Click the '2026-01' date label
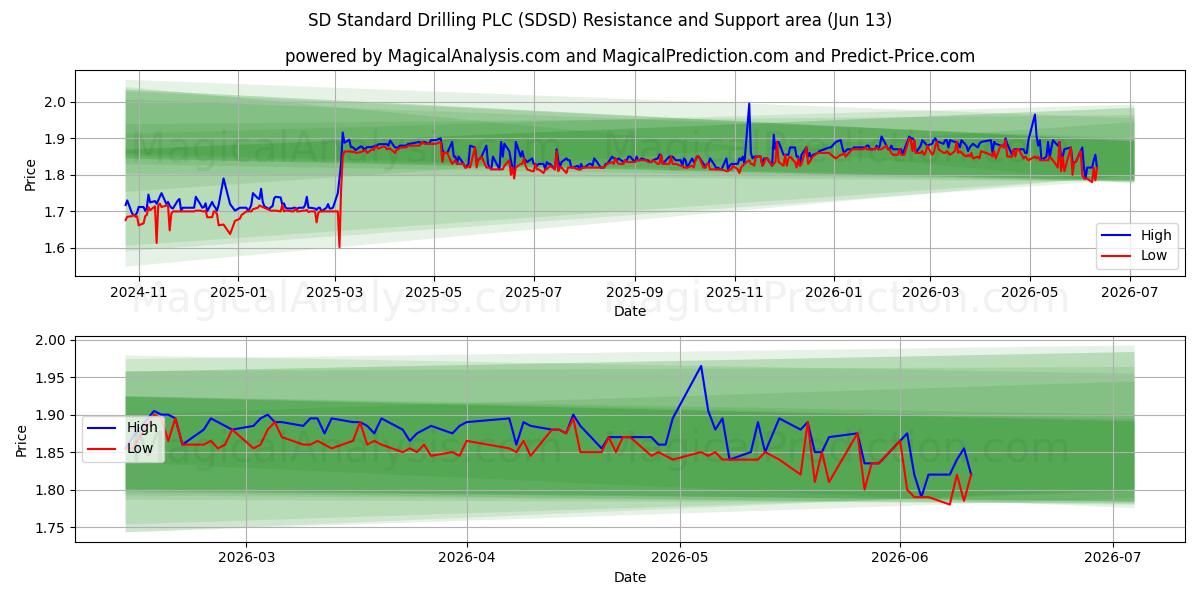This screenshot has height=600, width=1200. point(833,292)
